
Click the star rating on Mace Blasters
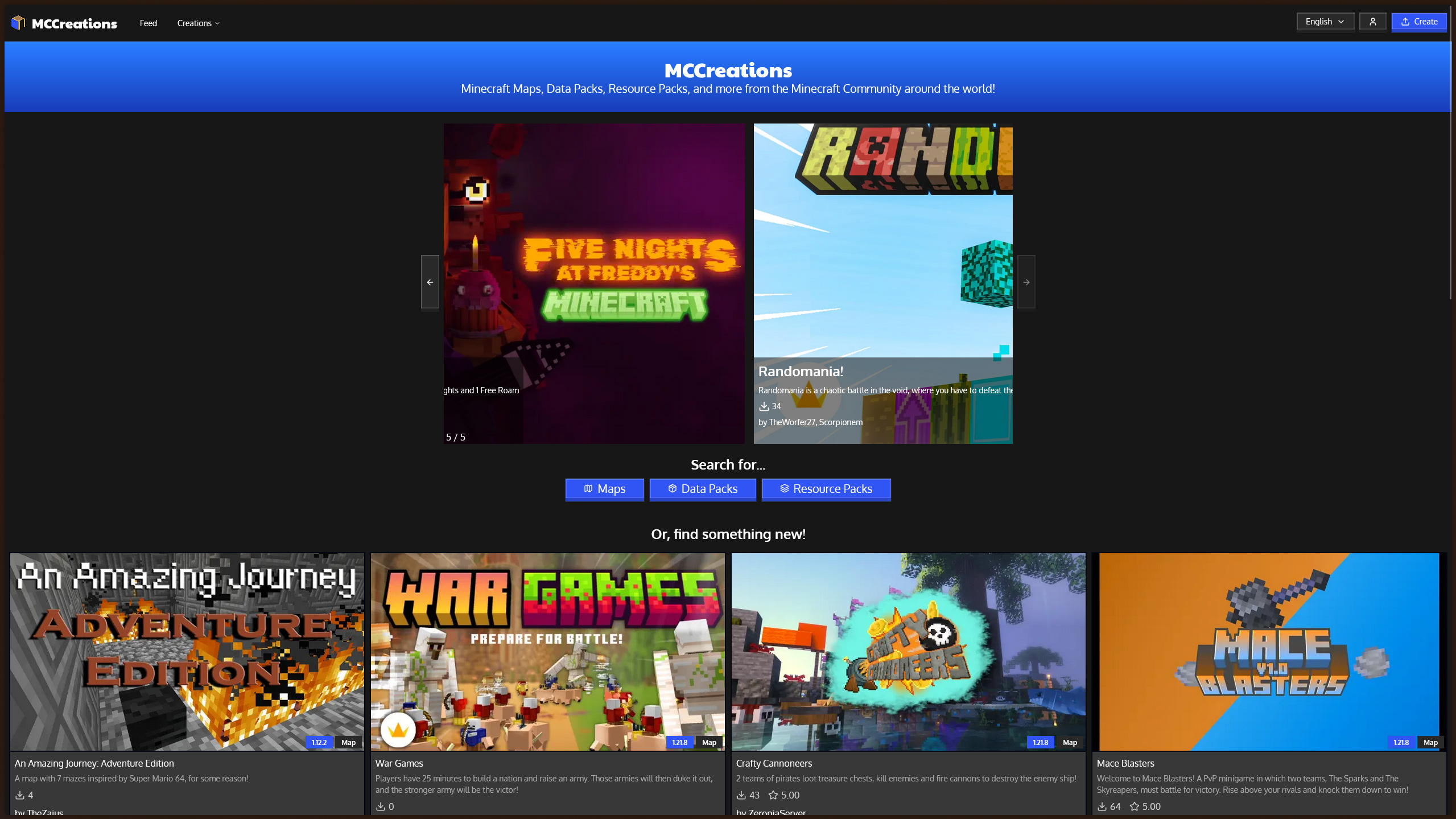coord(1134,806)
